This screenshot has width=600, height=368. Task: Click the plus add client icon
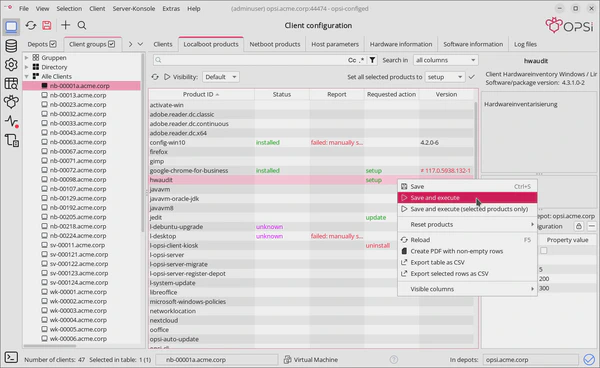point(65,25)
